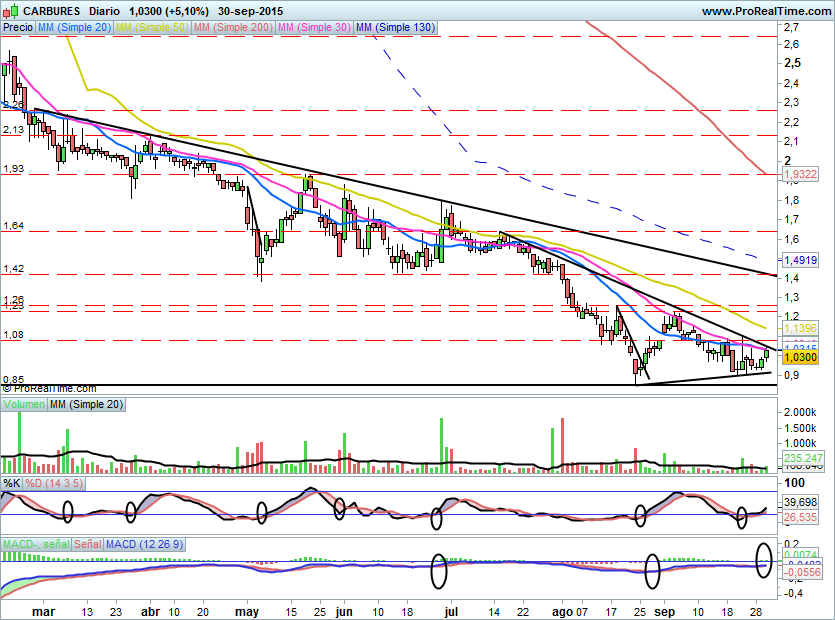Screen dimensions: 835x620
Task: Select the MM (Simple 20) blue label
Action: point(73,27)
